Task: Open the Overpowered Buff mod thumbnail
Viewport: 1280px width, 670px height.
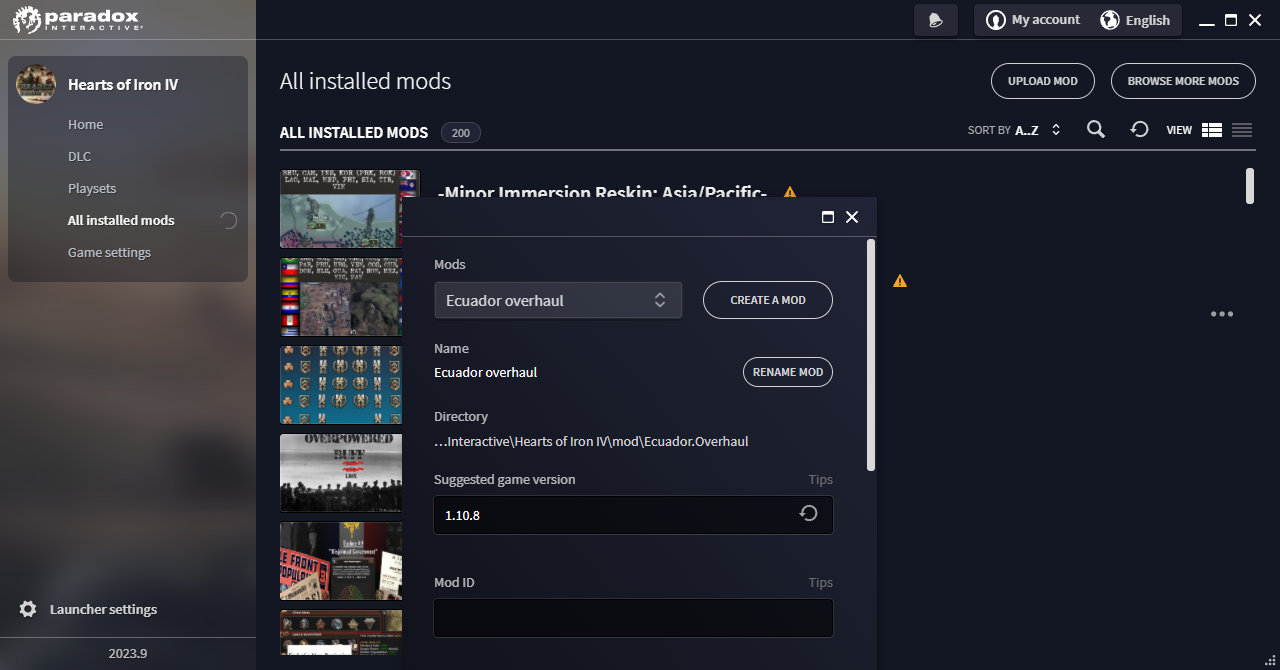Action: click(341, 473)
